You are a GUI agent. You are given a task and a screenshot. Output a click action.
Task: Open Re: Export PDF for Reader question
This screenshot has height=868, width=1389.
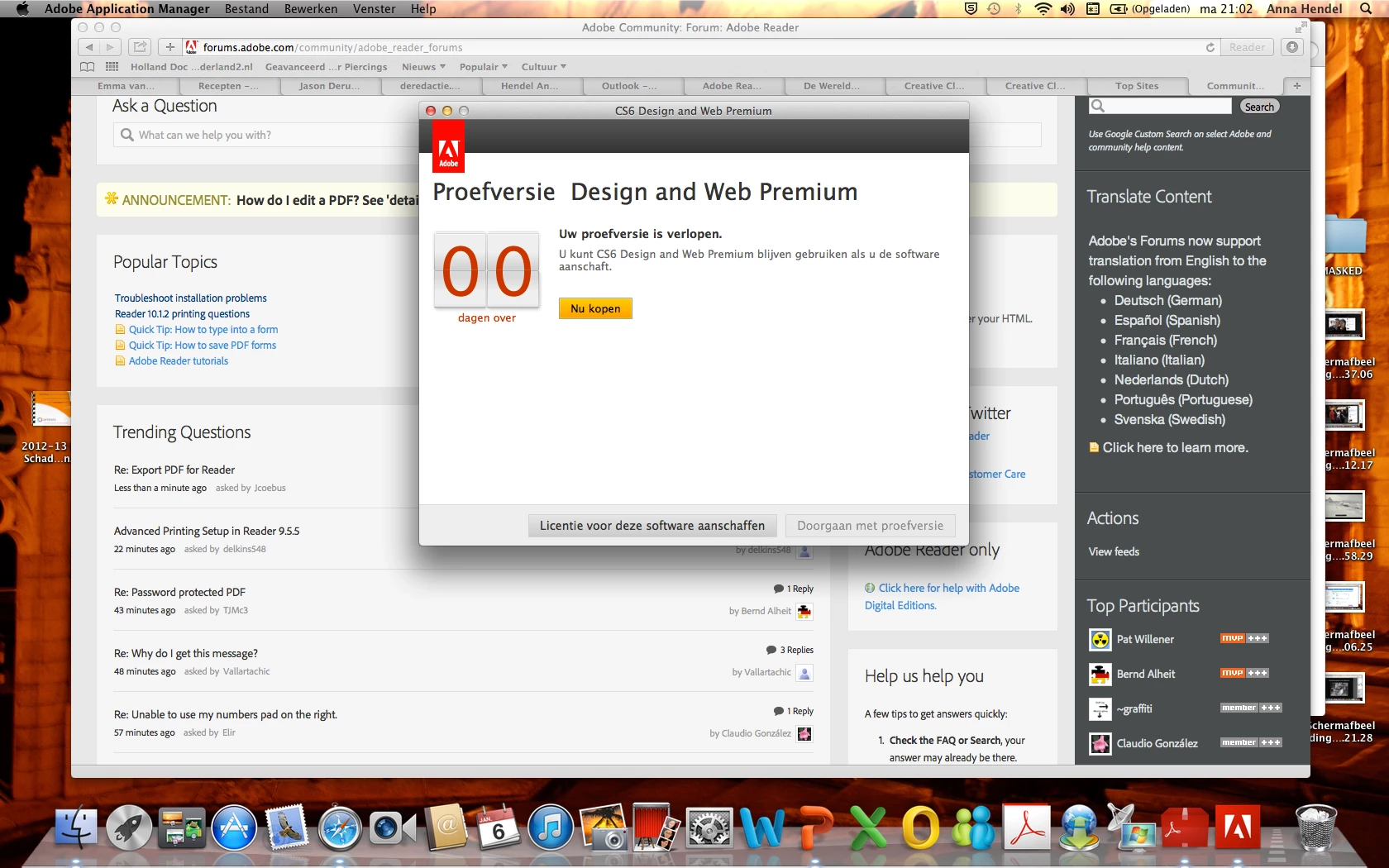174,470
